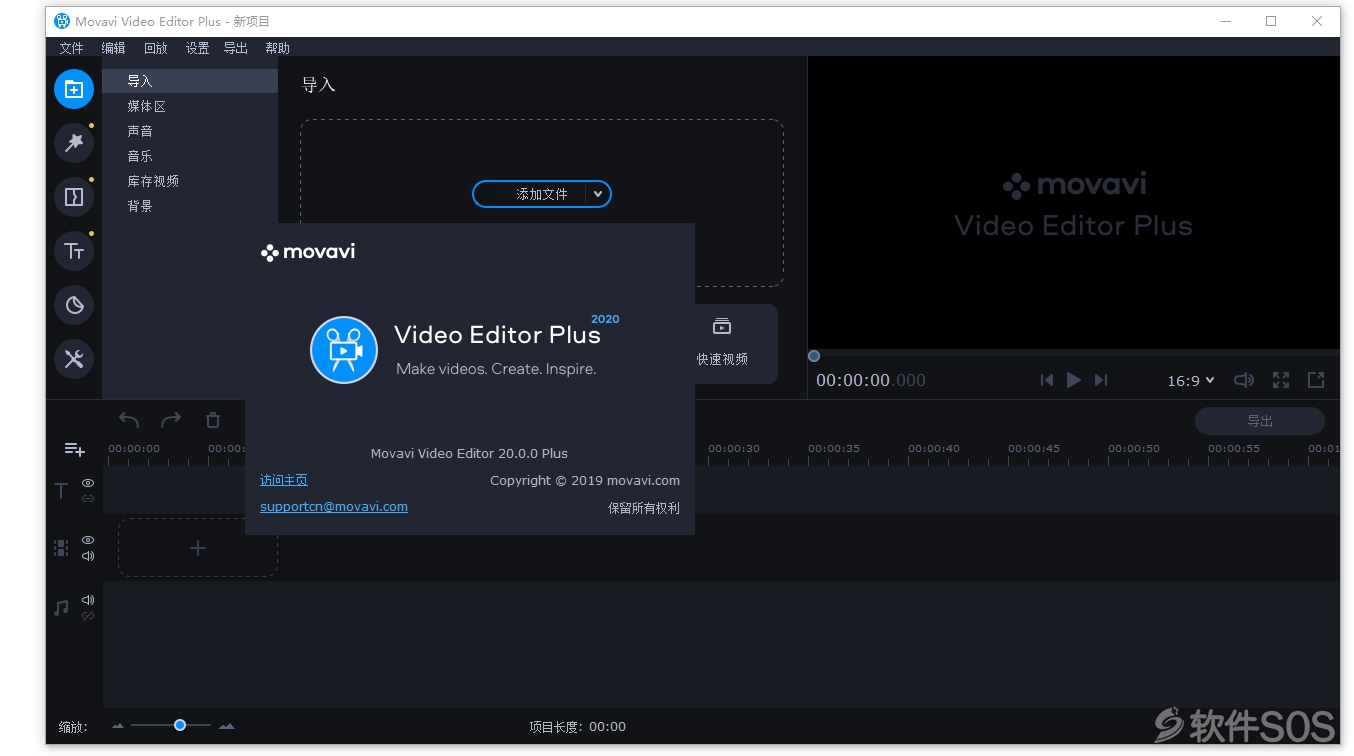The width and height of the screenshot is (1354, 756).
Task: Select 导入 in the import list
Action: [190, 81]
